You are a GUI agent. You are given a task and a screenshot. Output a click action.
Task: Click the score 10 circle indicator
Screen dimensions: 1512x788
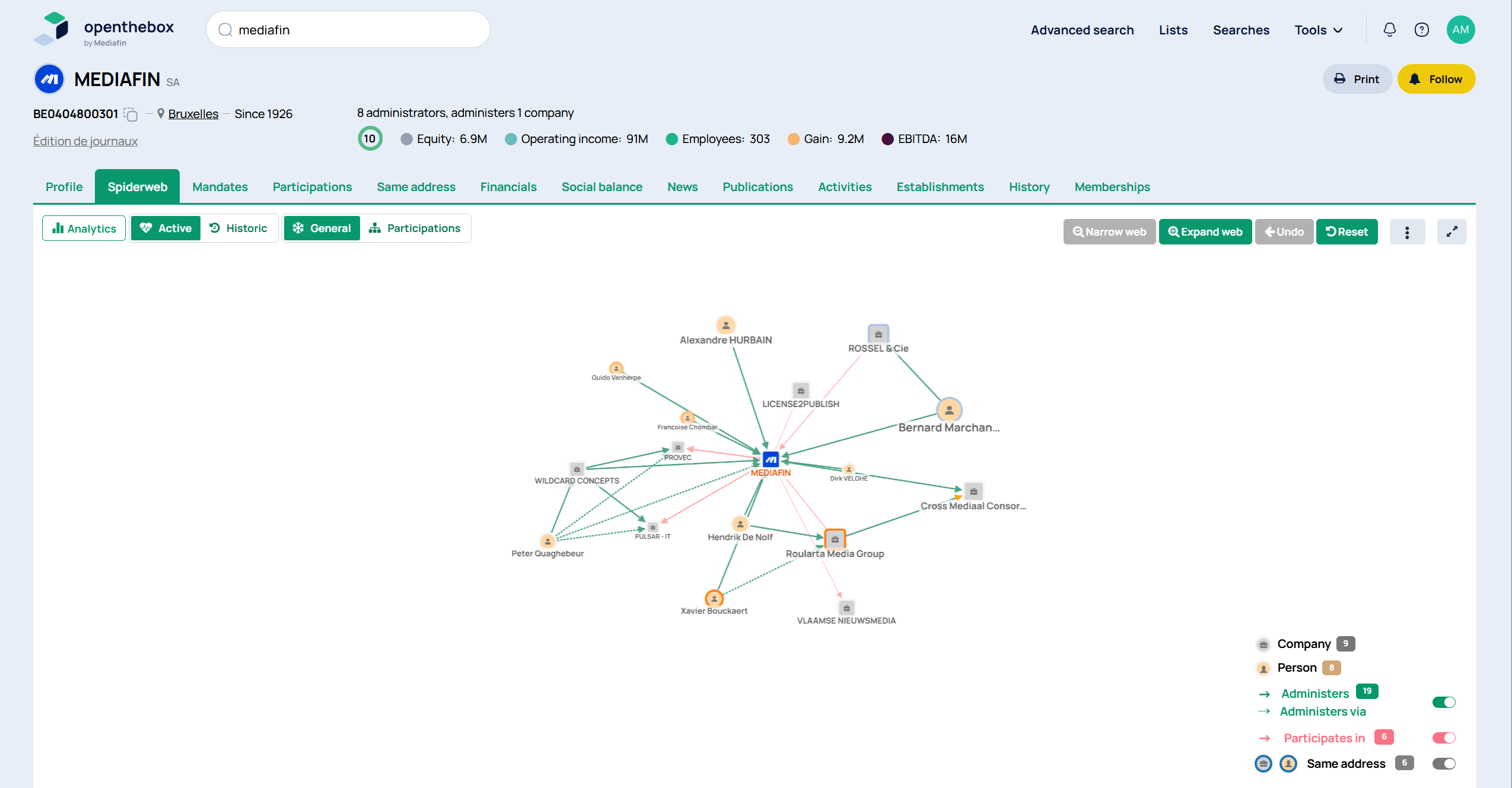(x=370, y=139)
